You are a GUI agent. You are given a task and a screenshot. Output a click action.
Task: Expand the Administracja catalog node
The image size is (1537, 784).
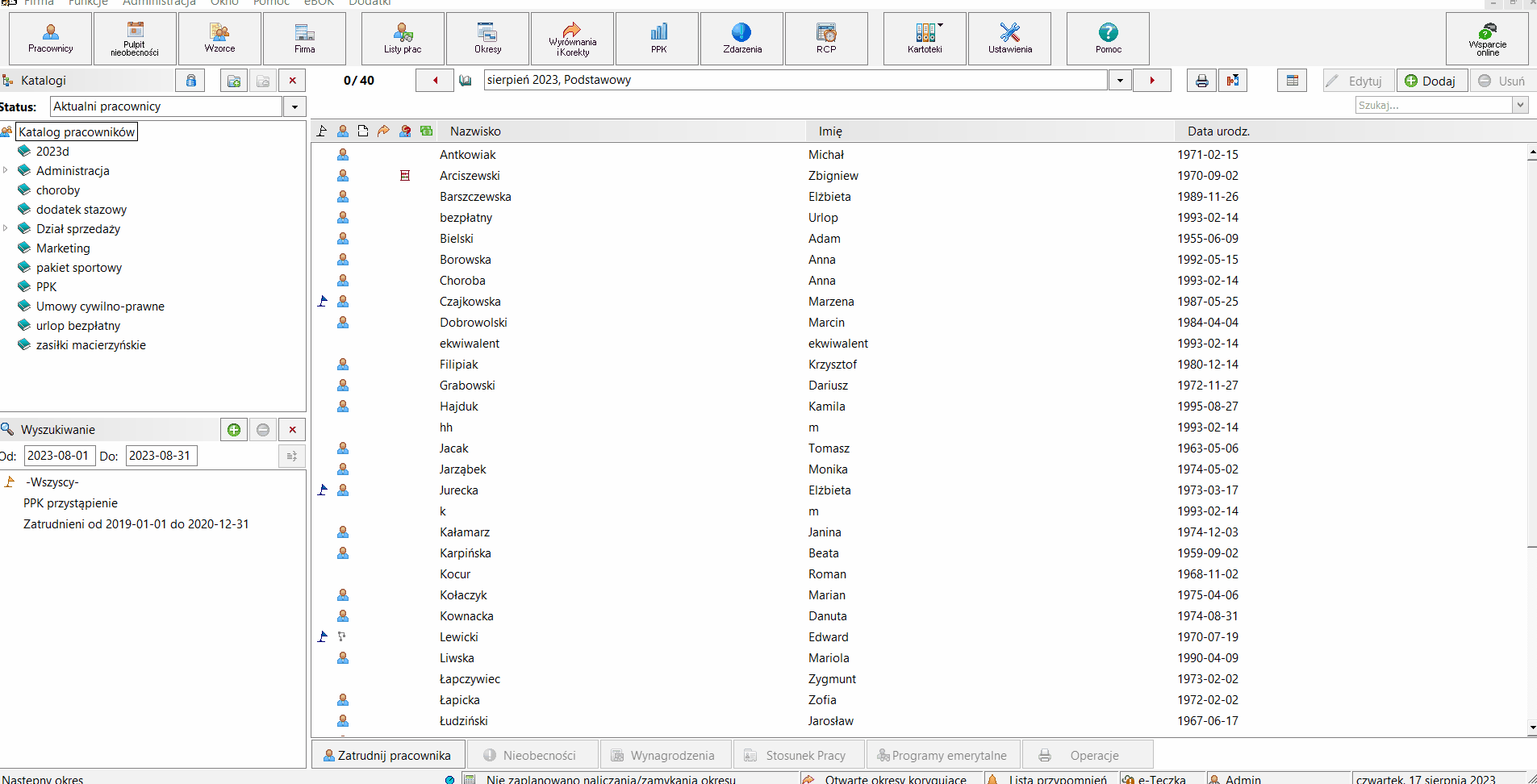coord(6,170)
